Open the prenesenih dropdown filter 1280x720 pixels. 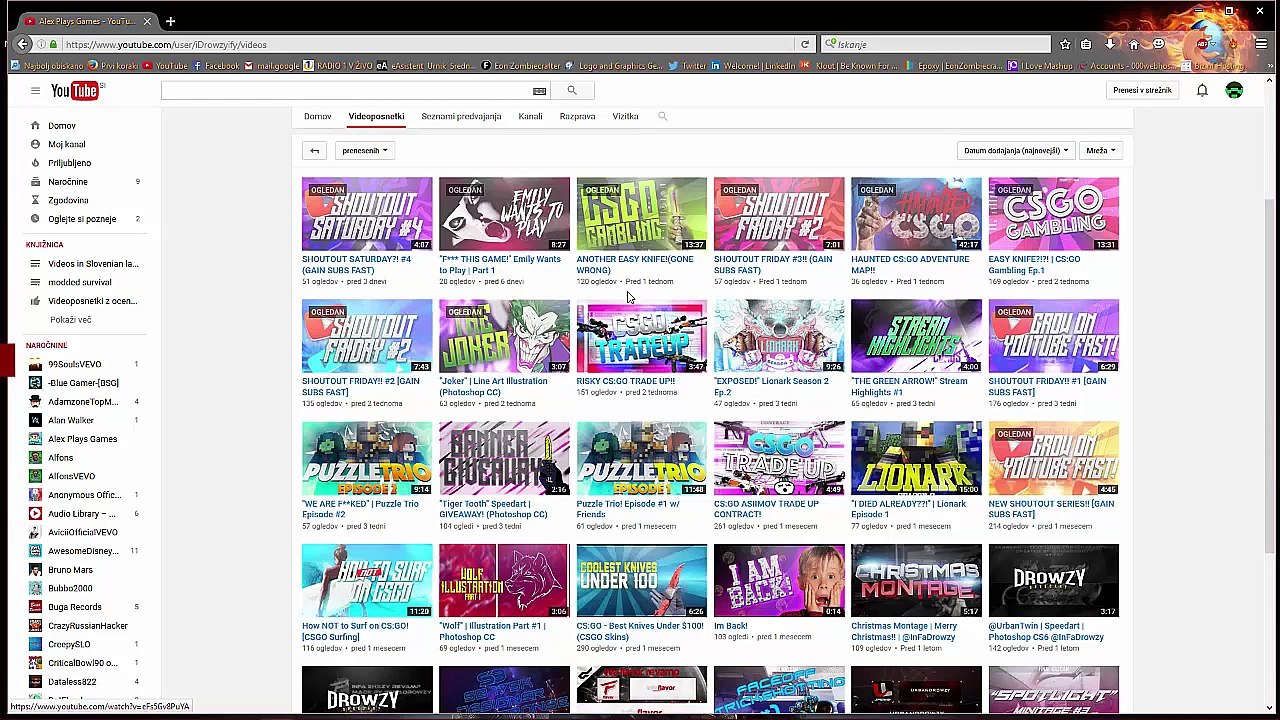tap(364, 151)
